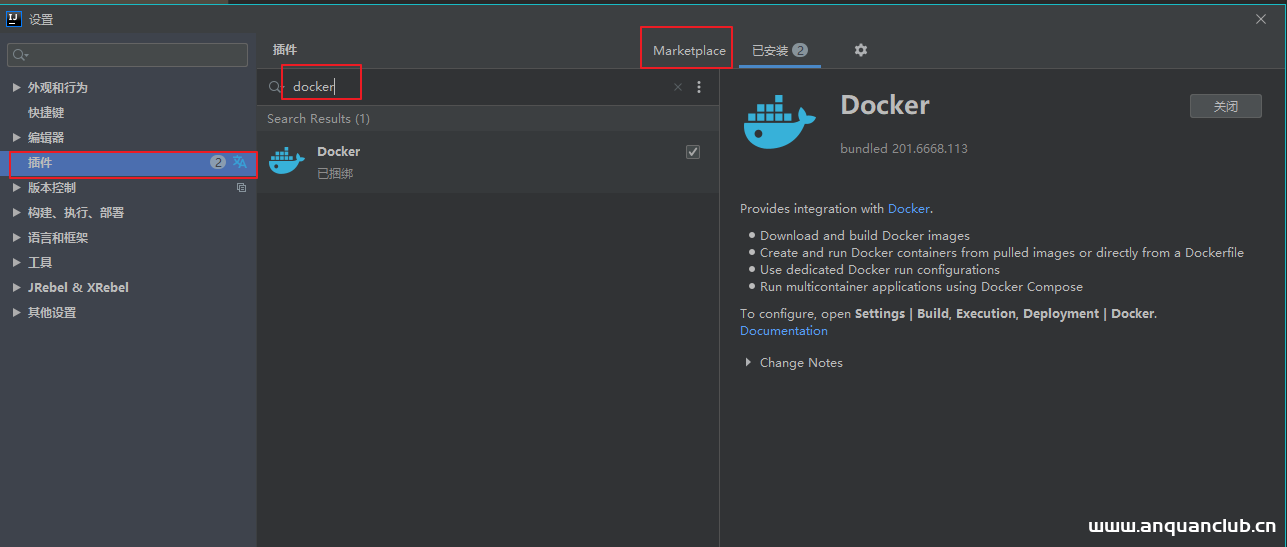
Task: Click the installed count badge 2
Action: click(800, 50)
